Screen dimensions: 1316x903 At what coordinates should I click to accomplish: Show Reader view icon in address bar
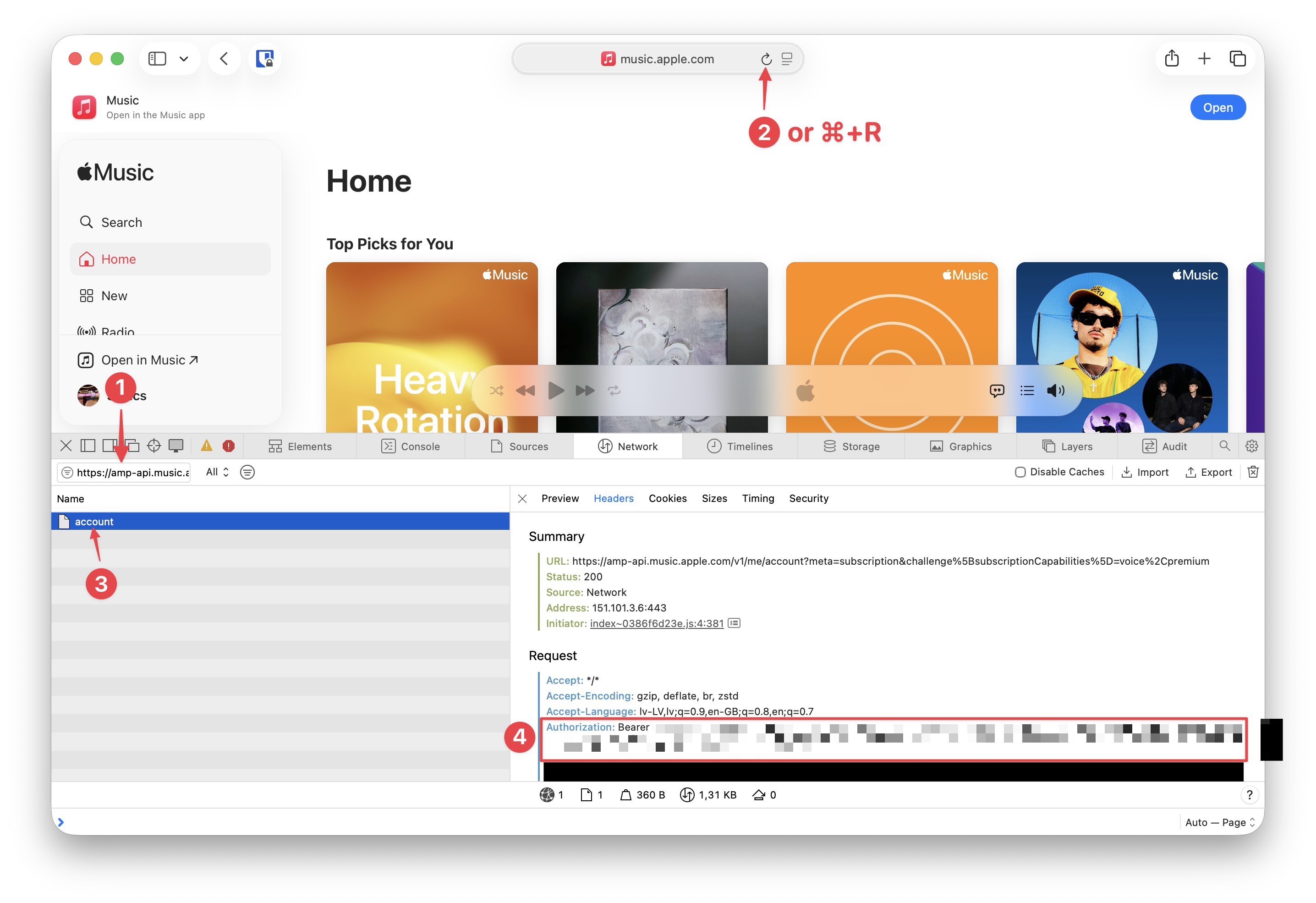787,58
